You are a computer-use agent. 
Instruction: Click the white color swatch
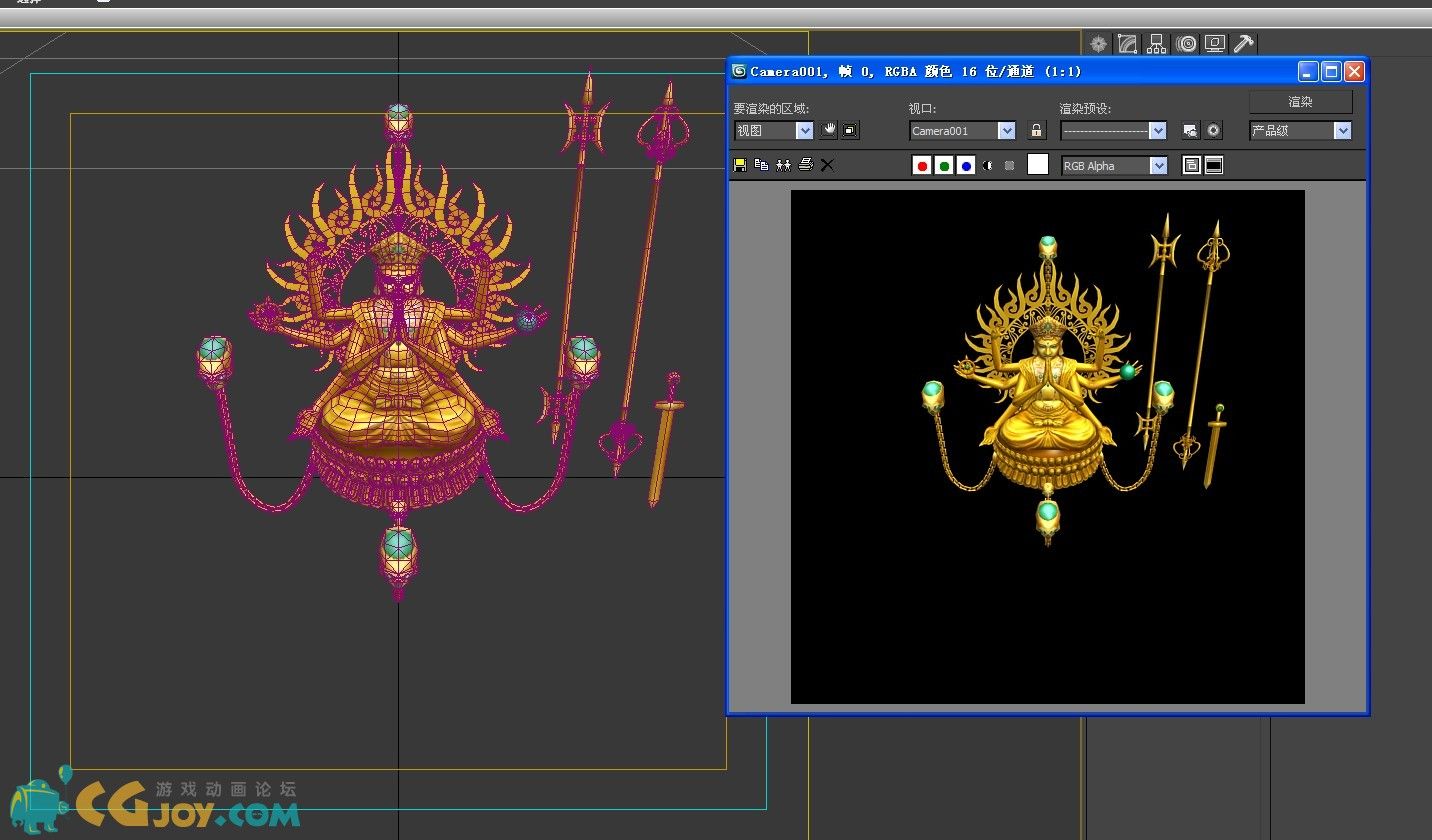(x=1038, y=165)
